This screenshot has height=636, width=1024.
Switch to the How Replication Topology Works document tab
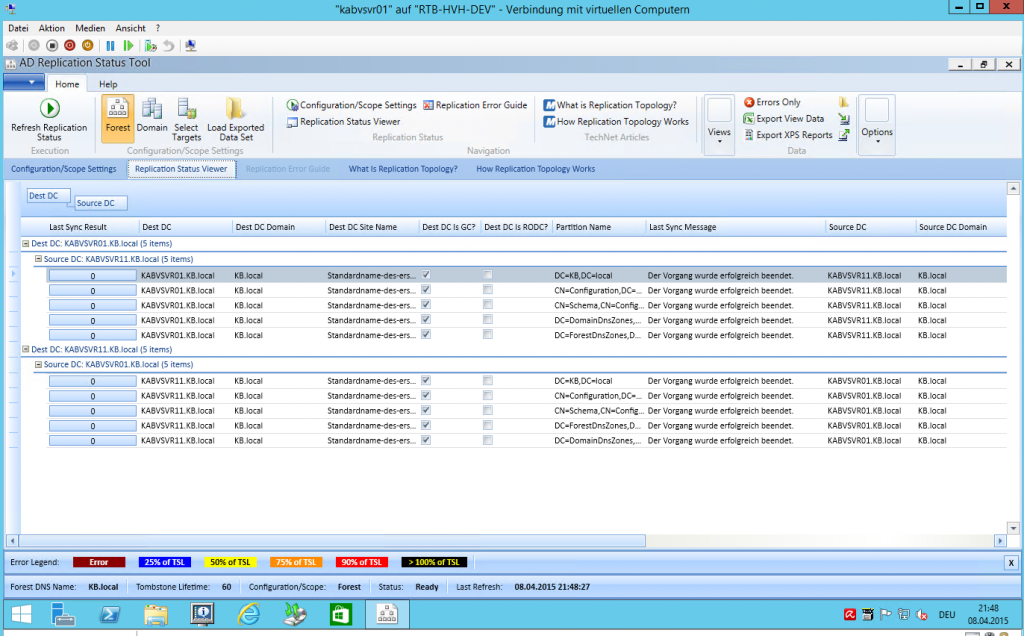pos(536,169)
